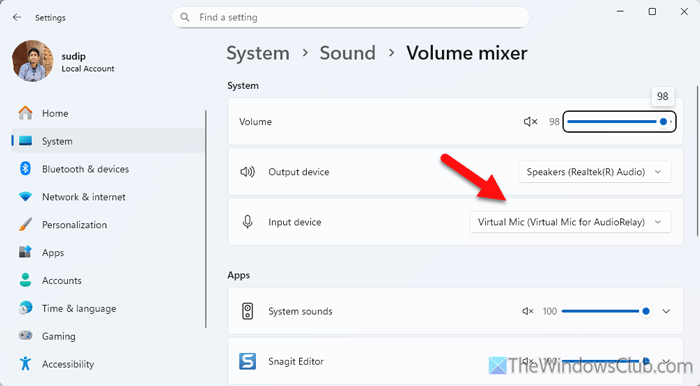Open Accounts settings
This screenshot has width=700, height=386.
(x=108, y=280)
